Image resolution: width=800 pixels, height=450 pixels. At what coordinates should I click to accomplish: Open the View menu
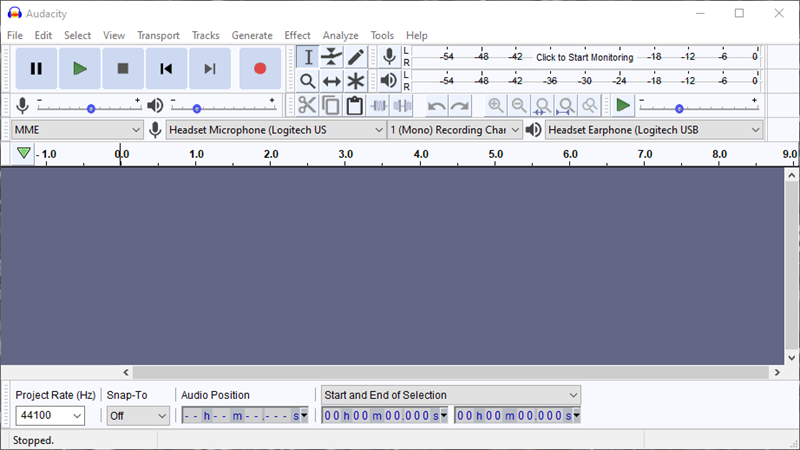pos(114,36)
